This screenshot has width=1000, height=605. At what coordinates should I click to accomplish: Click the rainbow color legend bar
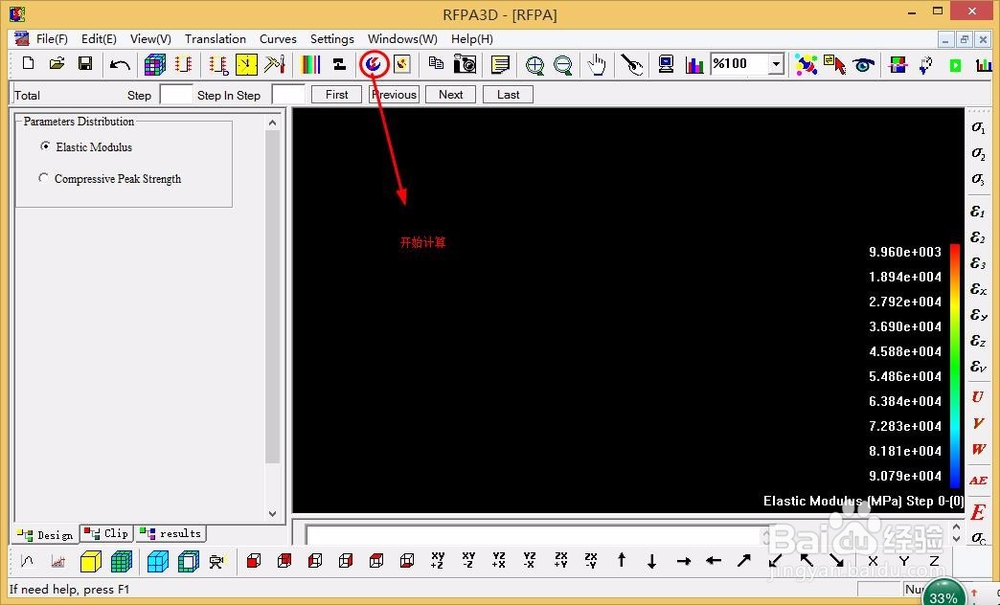coord(955,365)
